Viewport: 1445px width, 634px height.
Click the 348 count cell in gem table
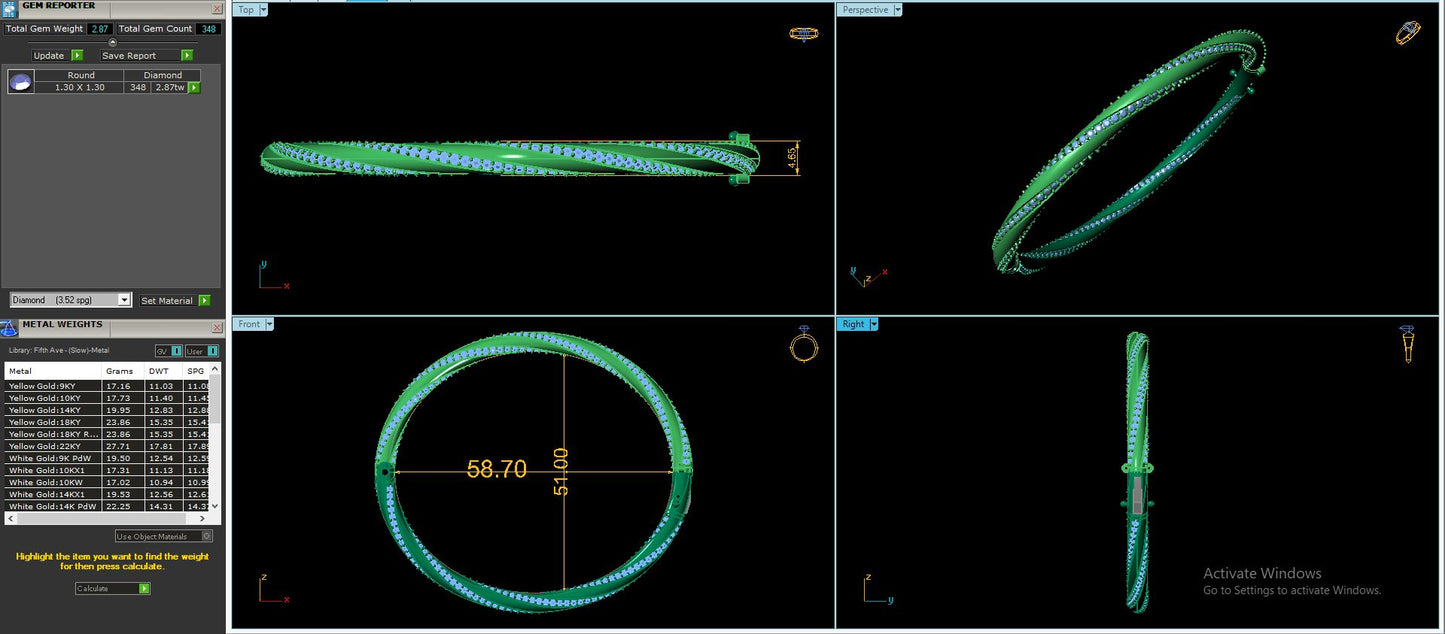tap(137, 87)
